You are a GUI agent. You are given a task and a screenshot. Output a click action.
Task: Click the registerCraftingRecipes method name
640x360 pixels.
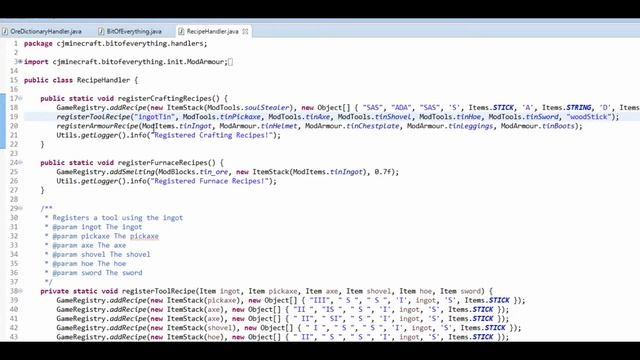(x=164, y=98)
